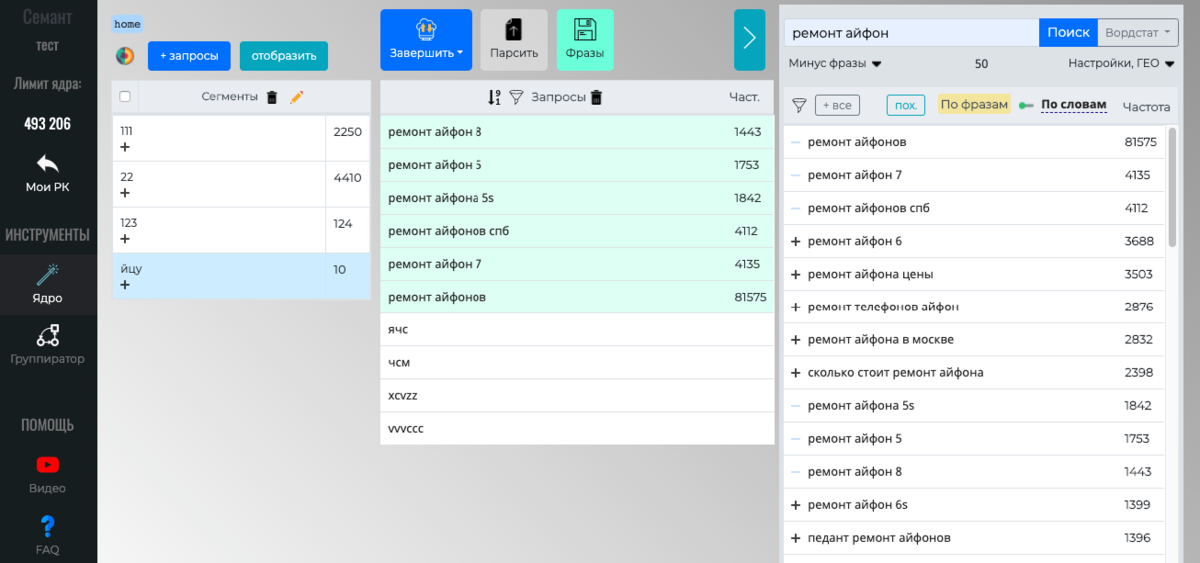1200x563 pixels.
Task: Click the colorful round icon under home
Action: (x=125, y=56)
